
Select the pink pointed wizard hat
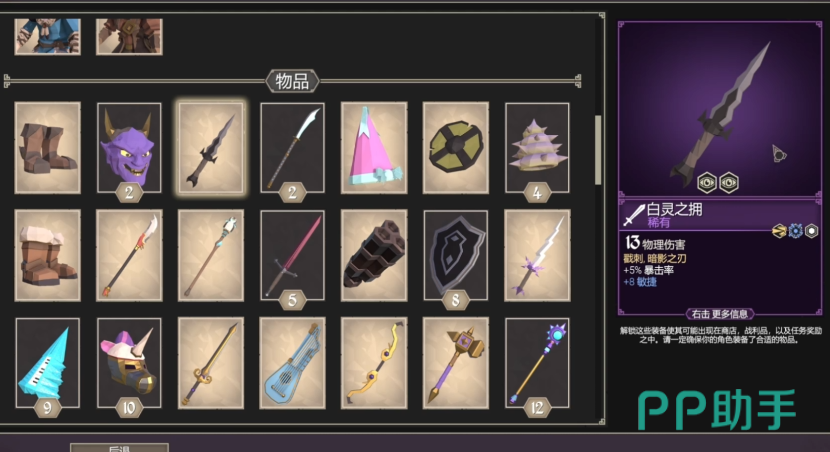(x=374, y=148)
